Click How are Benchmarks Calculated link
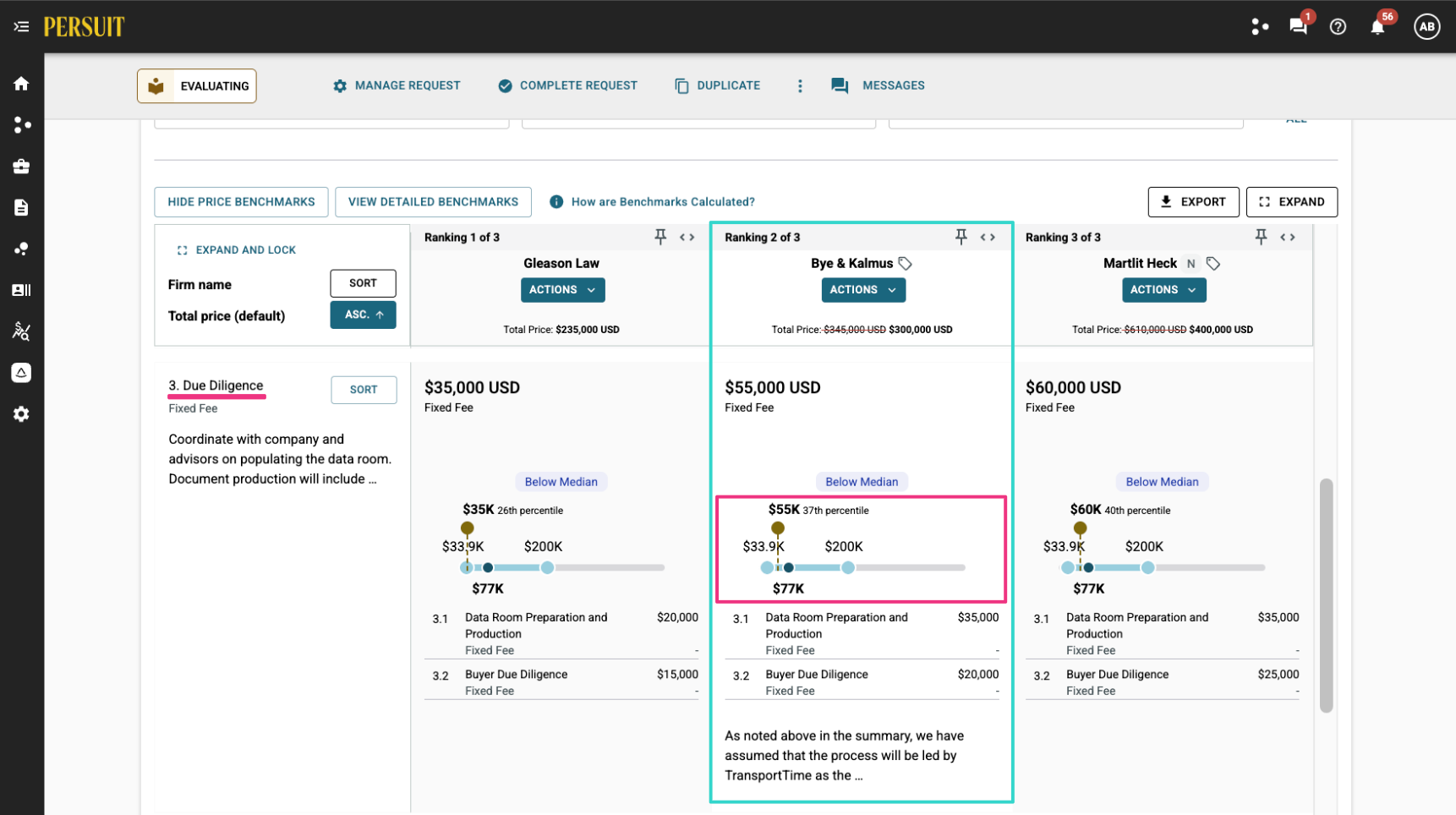 pos(662,202)
